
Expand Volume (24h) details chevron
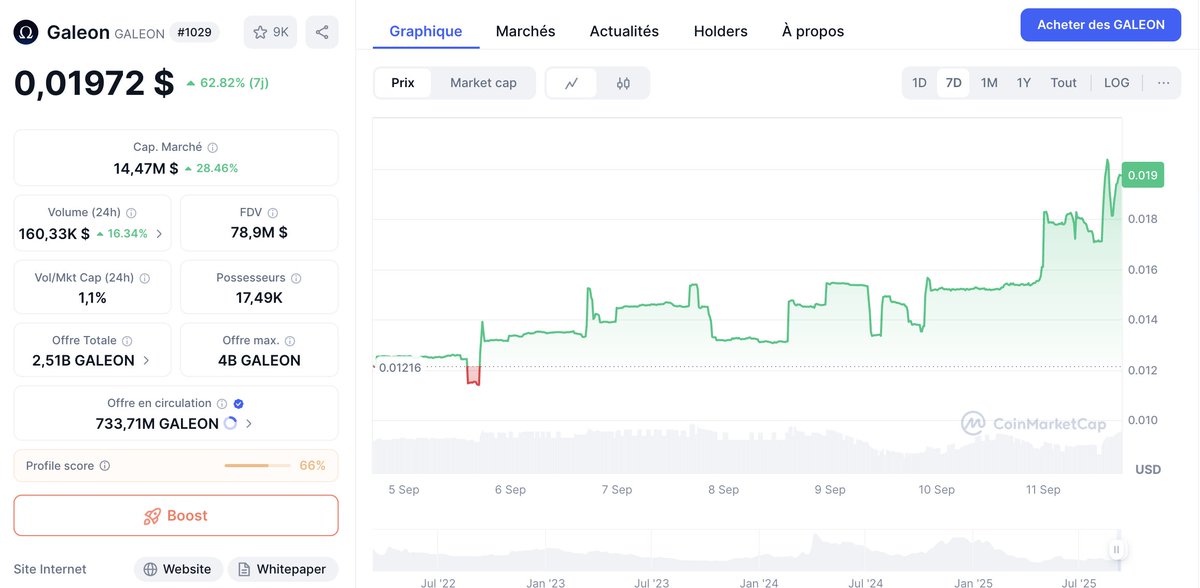point(159,234)
